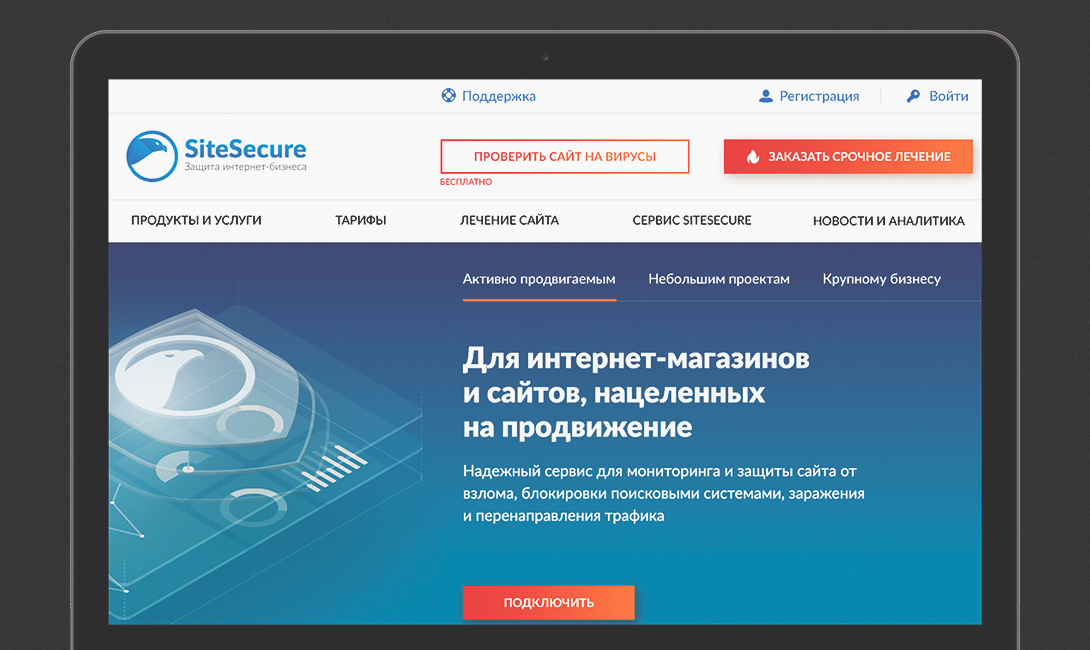Click Проверить сайт на вирусы button

[564, 156]
